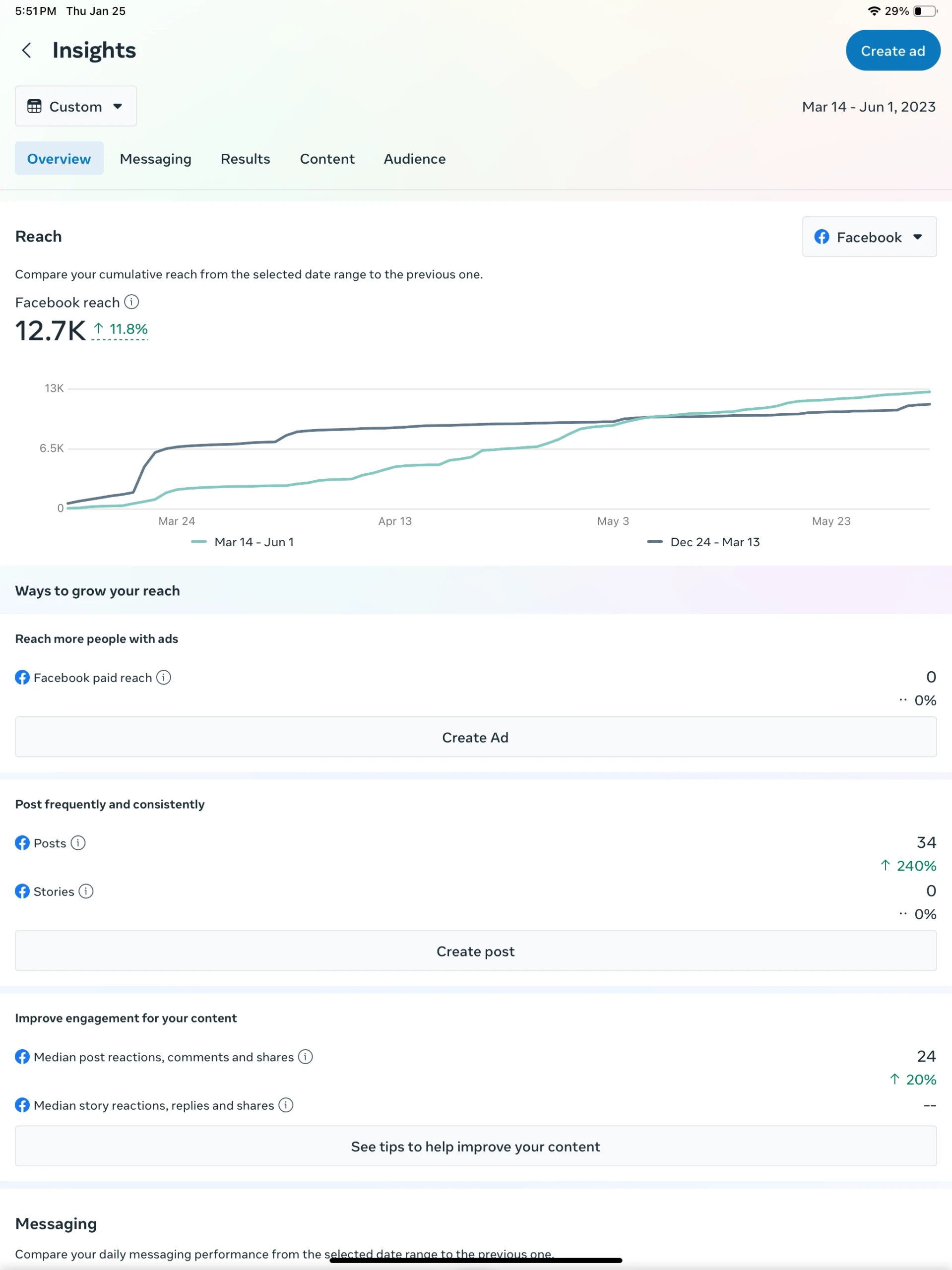Open info for median story reactions
Image resolution: width=952 pixels, height=1270 pixels.
coord(286,1105)
